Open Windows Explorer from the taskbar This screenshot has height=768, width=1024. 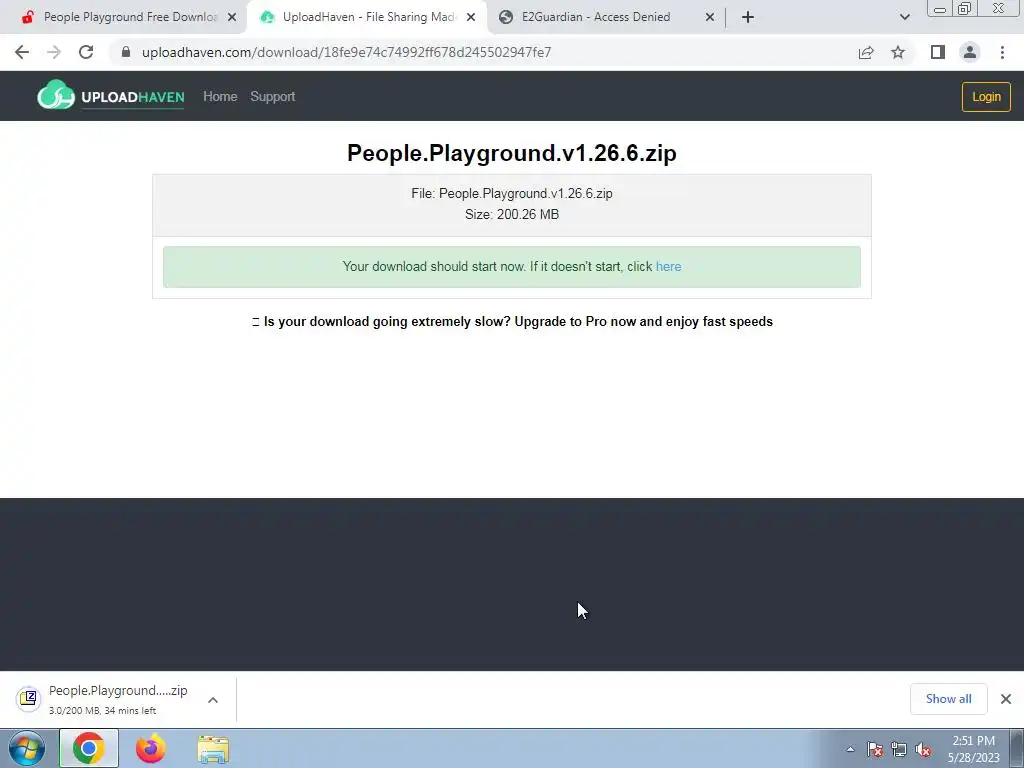pyautogui.click(x=213, y=749)
